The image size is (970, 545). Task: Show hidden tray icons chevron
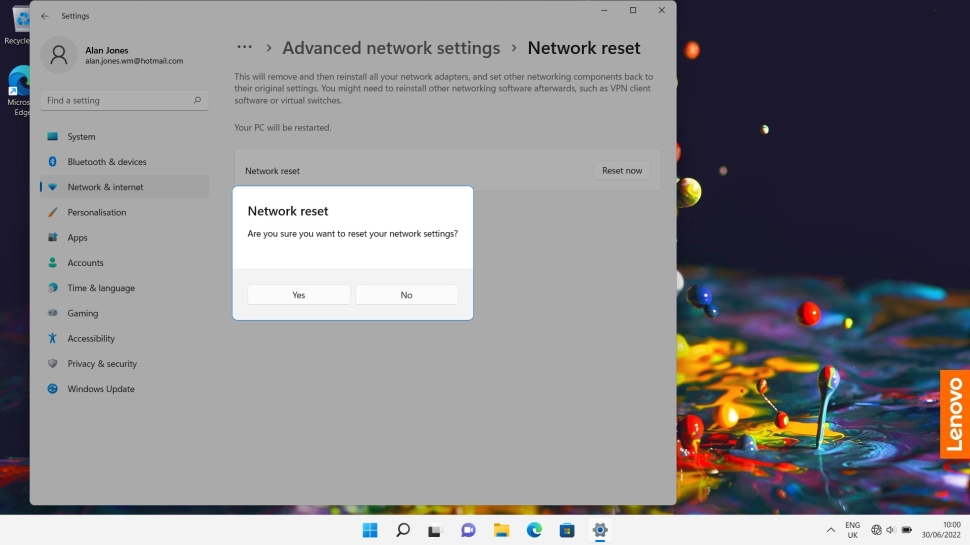(x=831, y=530)
